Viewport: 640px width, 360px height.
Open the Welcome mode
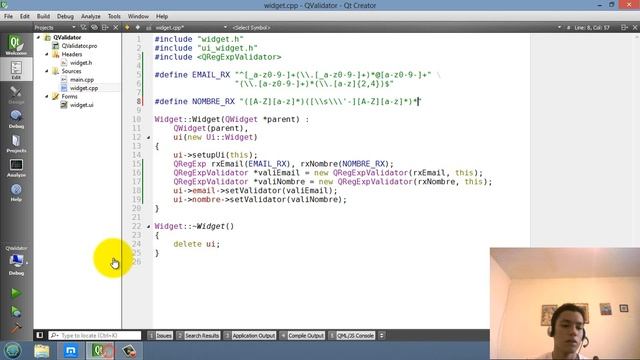click(x=16, y=45)
